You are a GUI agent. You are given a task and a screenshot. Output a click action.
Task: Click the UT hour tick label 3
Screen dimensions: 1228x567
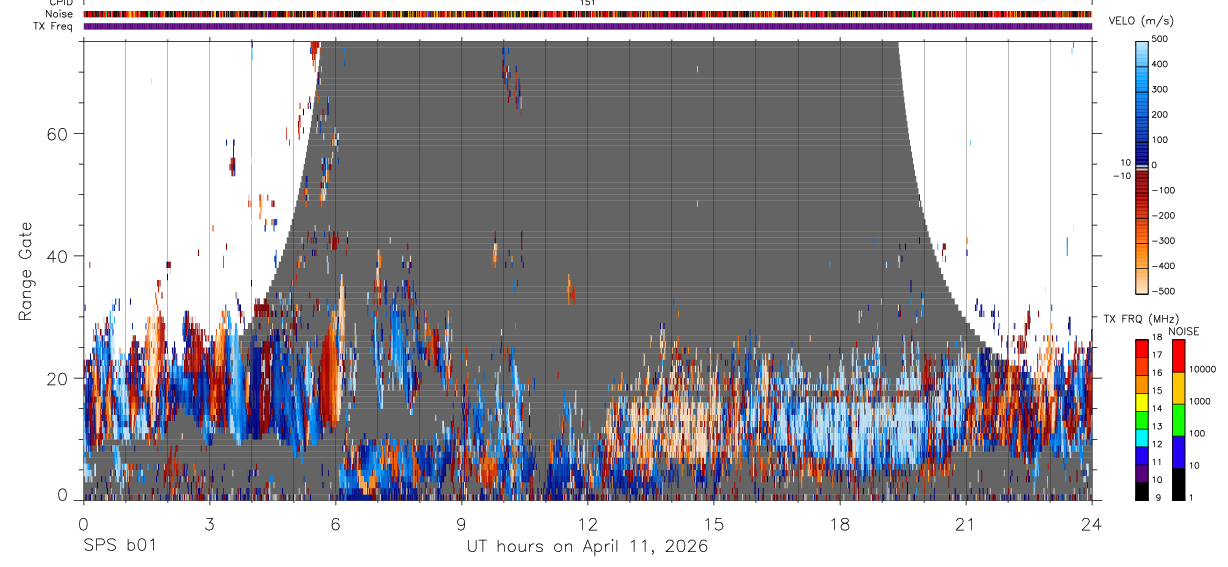(209, 523)
